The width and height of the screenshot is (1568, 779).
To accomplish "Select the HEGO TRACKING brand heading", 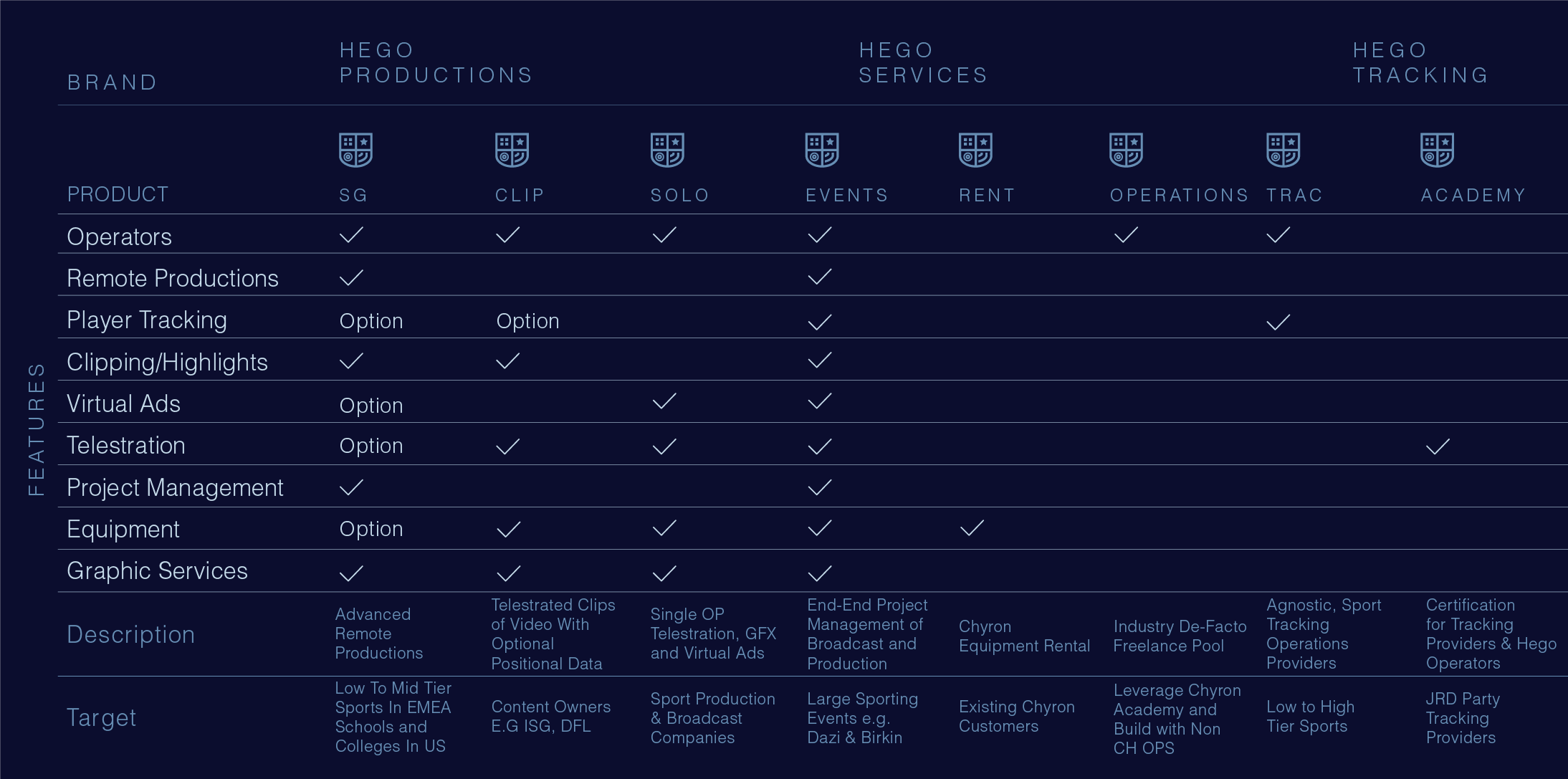I will pyautogui.click(x=1420, y=63).
